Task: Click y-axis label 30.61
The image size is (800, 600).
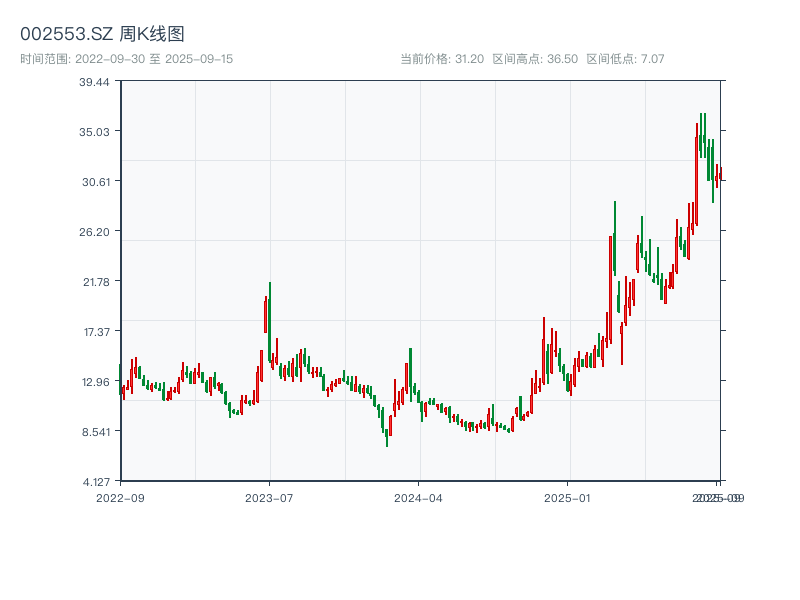Action: pos(96,182)
